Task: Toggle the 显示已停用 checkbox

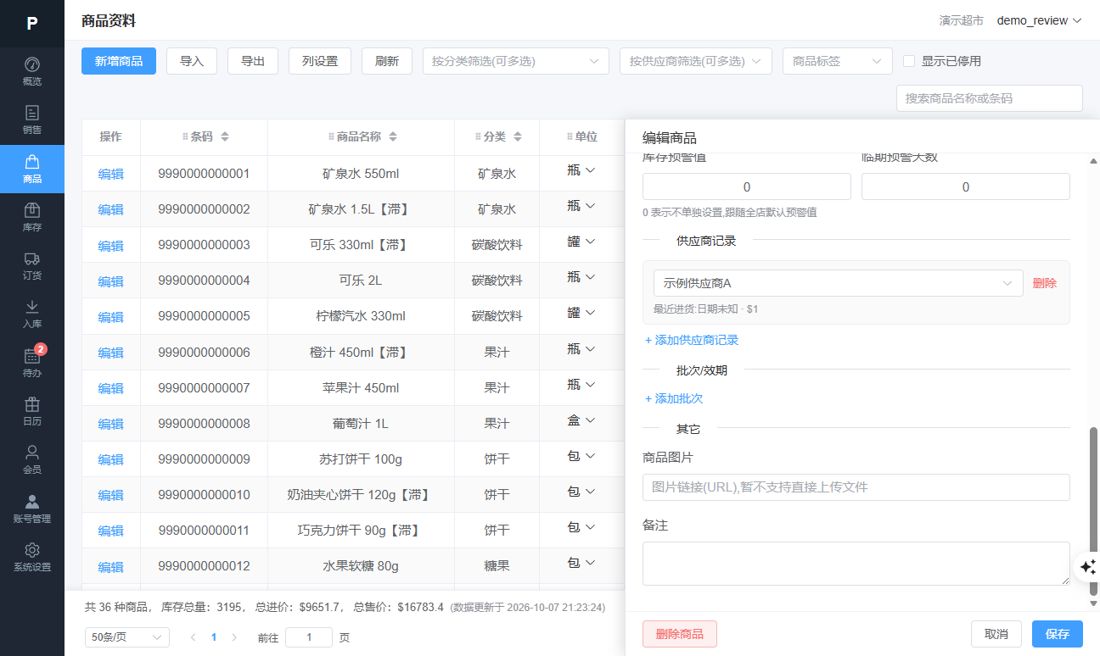Action: [x=908, y=61]
